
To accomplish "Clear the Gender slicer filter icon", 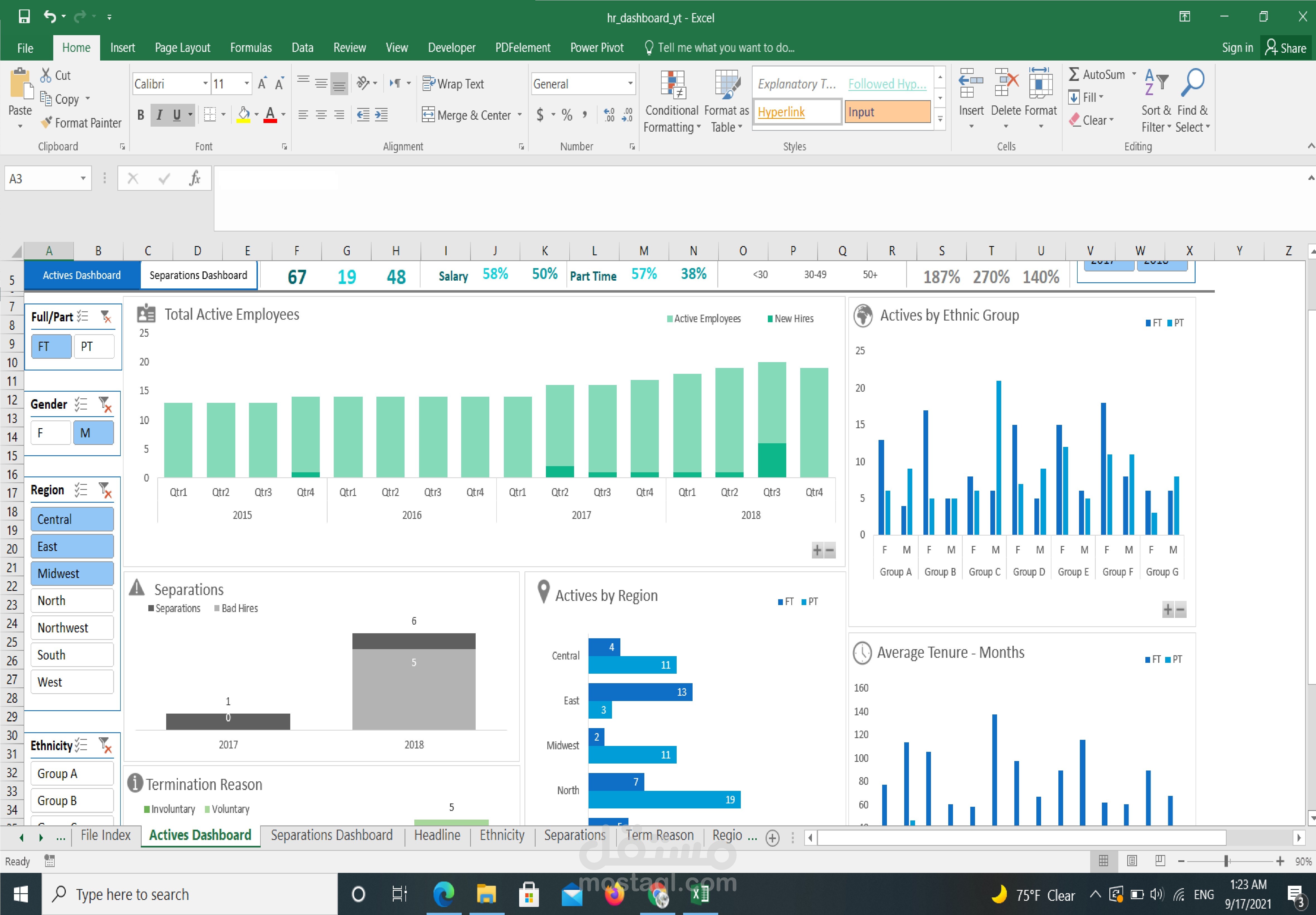I will 105,404.
